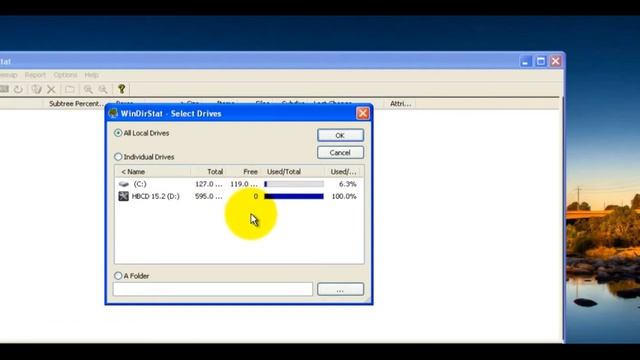Maximize the main WinDirStat window

[541, 62]
